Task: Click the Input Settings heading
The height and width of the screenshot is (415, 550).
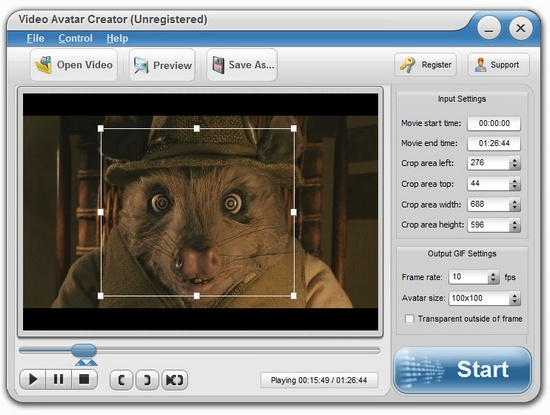Action: click(x=462, y=99)
